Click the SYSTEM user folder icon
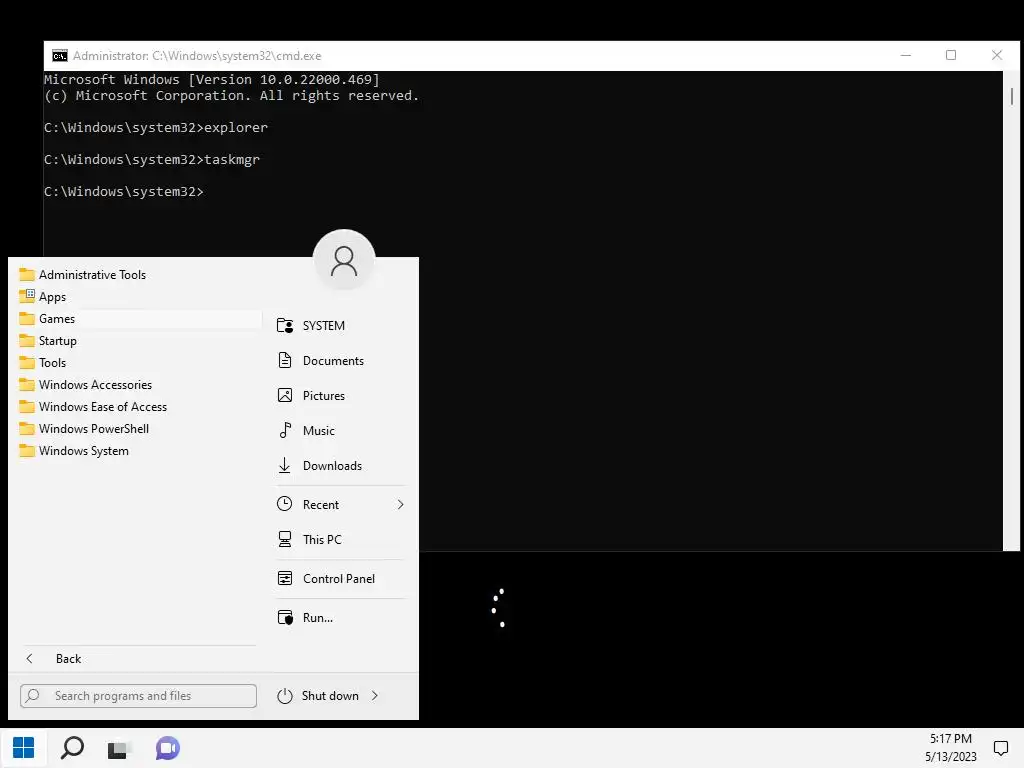 point(285,325)
